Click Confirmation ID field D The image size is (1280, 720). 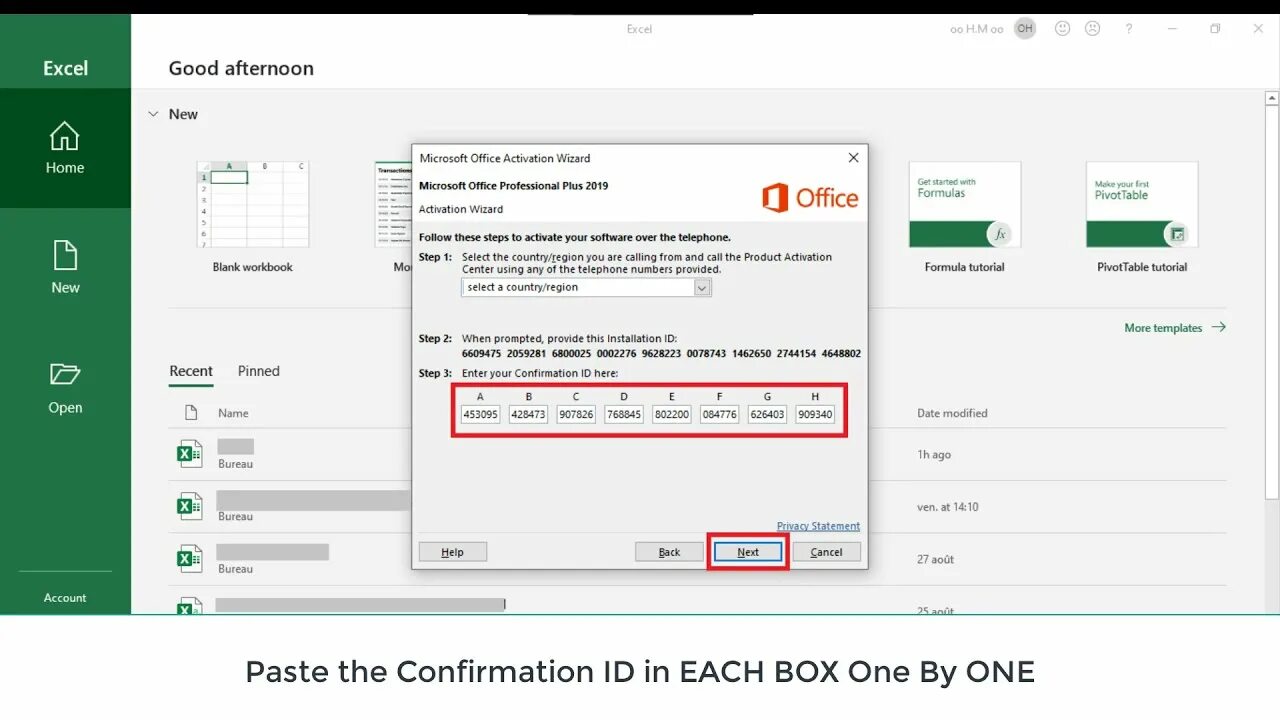click(624, 414)
